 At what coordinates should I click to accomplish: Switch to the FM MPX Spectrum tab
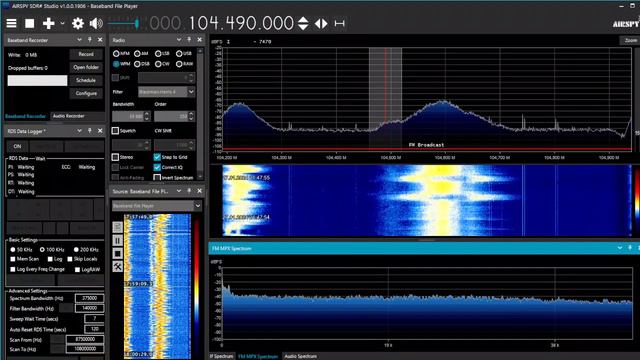point(258,356)
